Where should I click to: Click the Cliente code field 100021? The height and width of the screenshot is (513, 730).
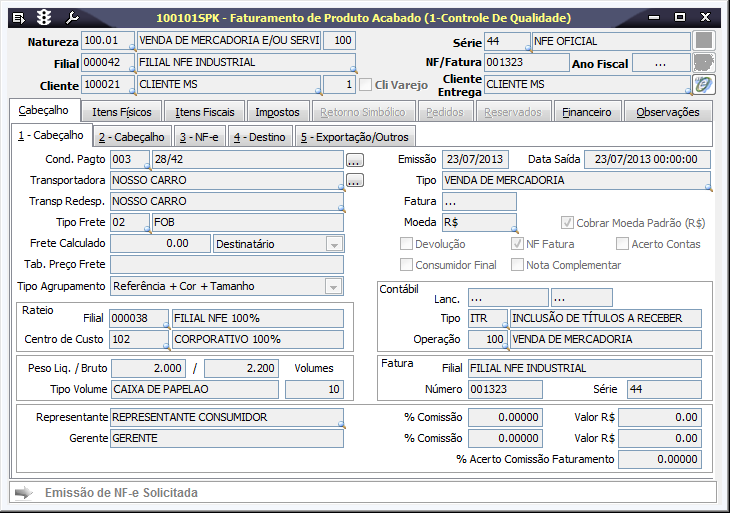[x=108, y=84]
